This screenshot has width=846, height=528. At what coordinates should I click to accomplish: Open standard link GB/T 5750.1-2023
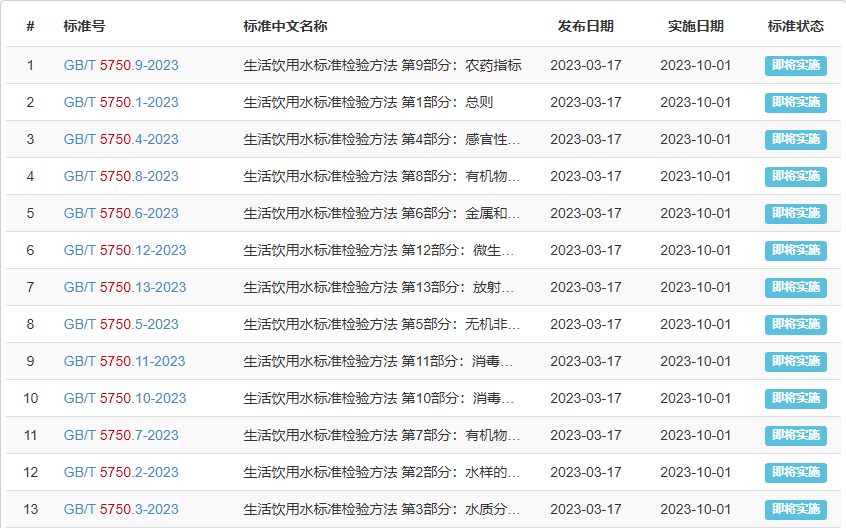[121, 102]
